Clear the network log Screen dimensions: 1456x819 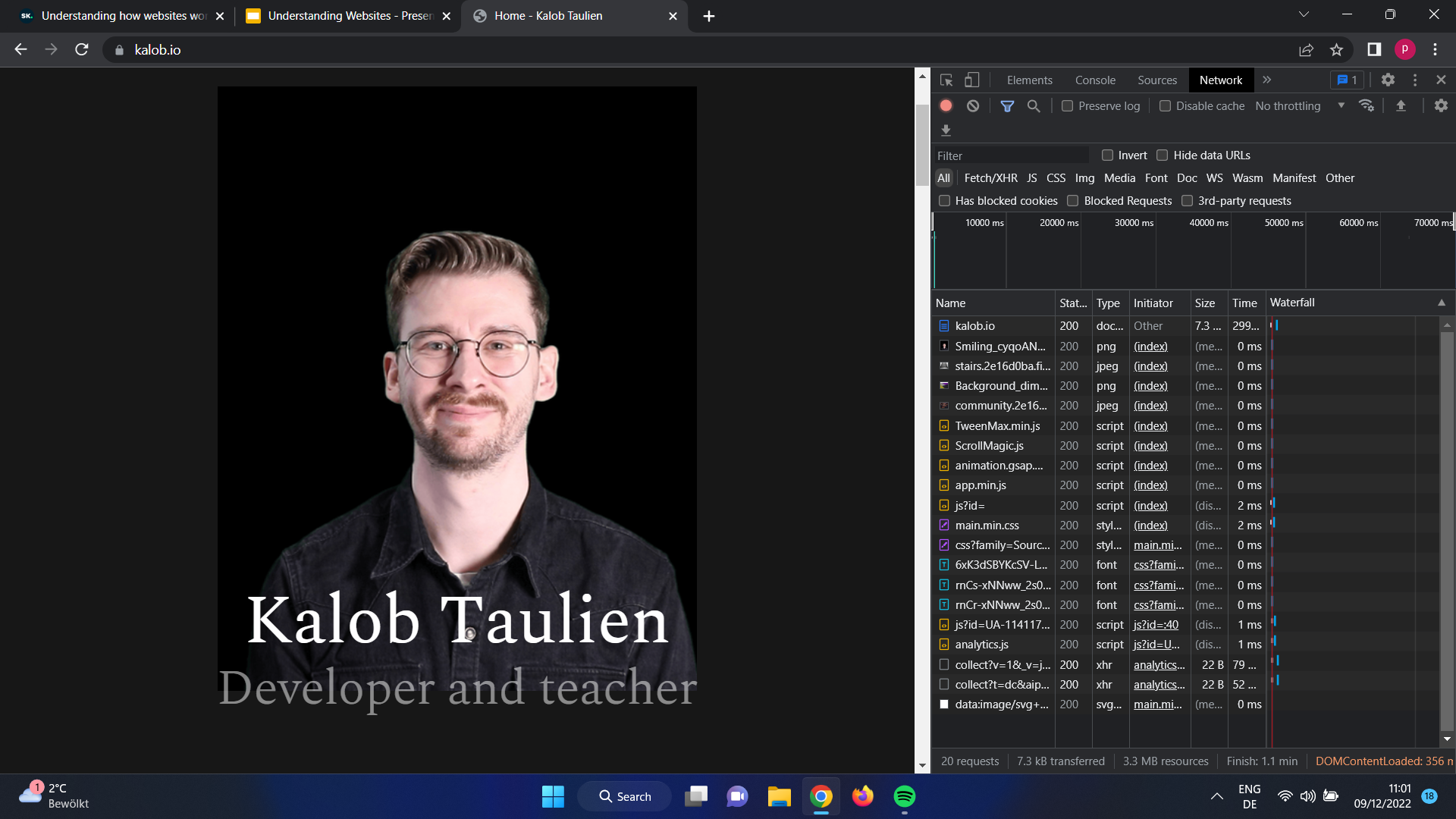[x=973, y=106]
